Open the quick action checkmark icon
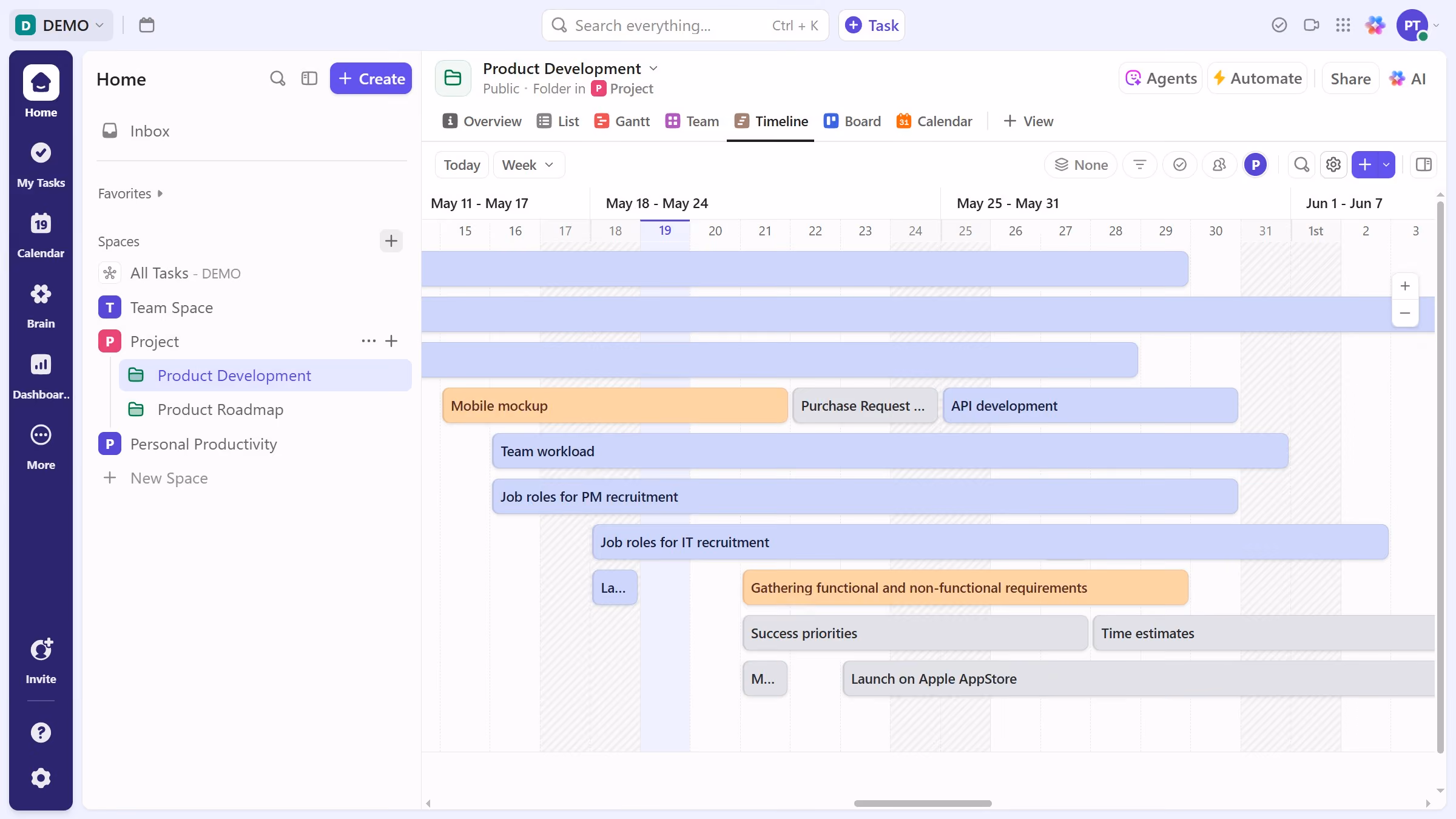Viewport: 1456px width, 819px height. 1279,25
